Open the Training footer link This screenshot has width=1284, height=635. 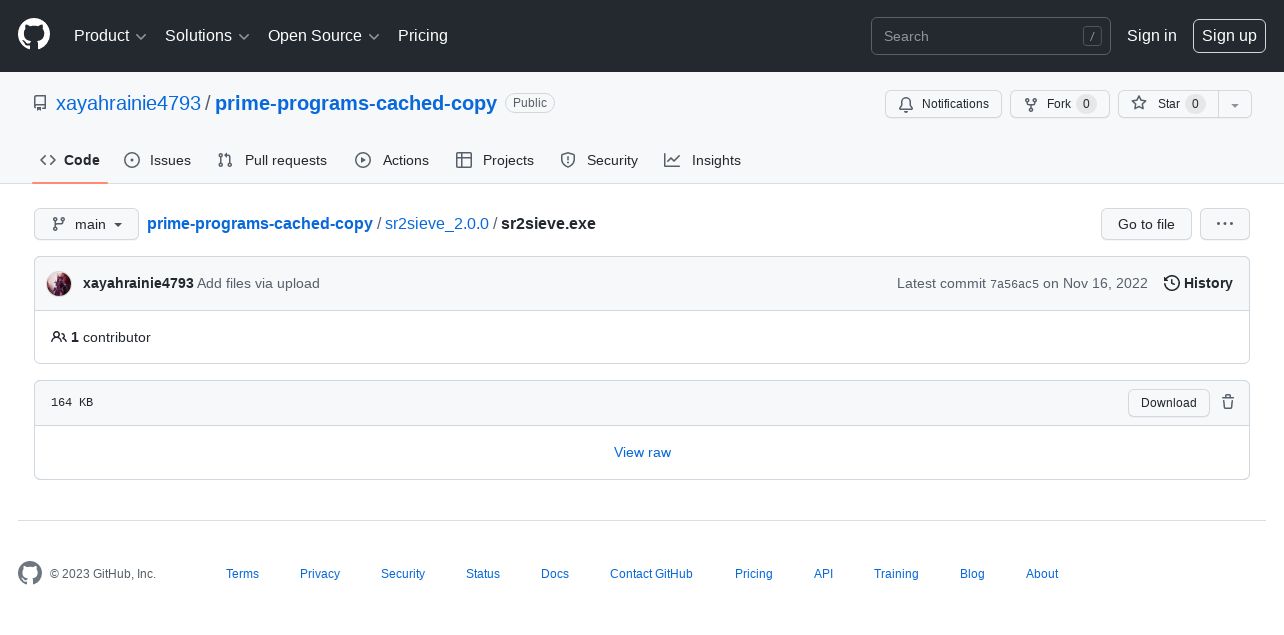point(896,574)
